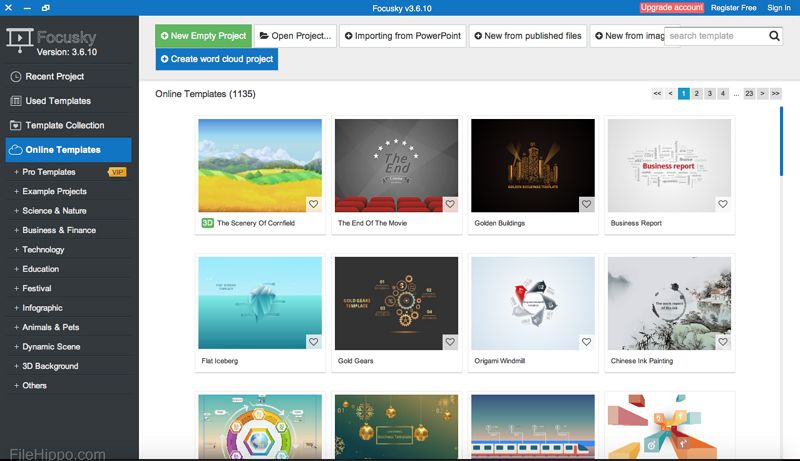800x461 pixels.
Task: Expand the Business & Finance category
Action: (59, 230)
